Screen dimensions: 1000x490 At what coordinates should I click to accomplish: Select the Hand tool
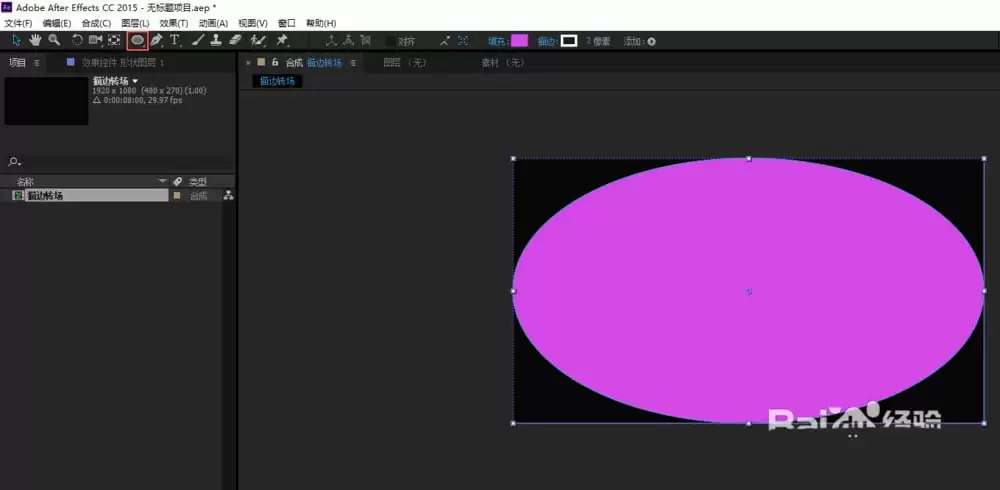(35, 40)
